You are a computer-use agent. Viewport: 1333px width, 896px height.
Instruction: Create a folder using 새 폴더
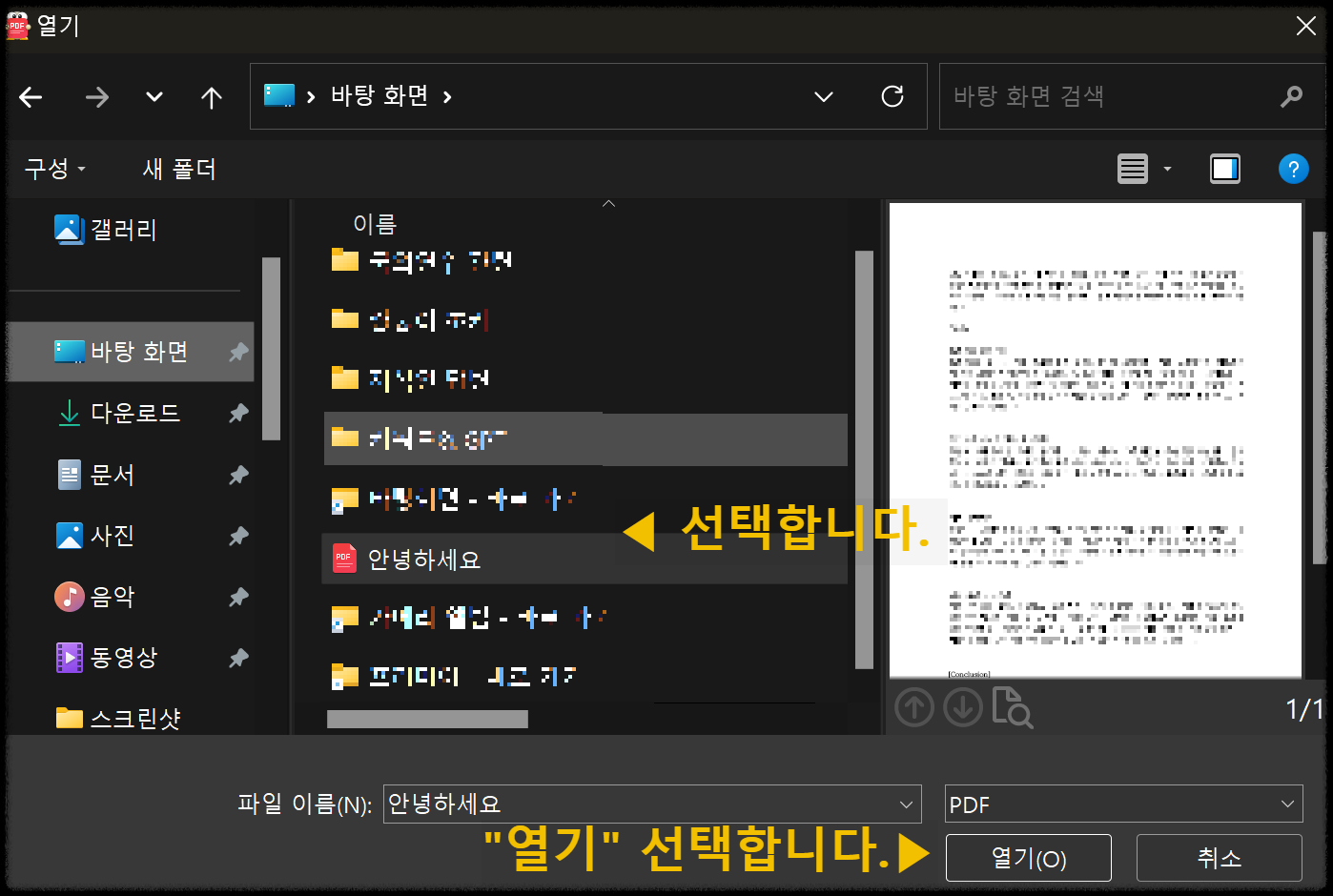[x=178, y=169]
